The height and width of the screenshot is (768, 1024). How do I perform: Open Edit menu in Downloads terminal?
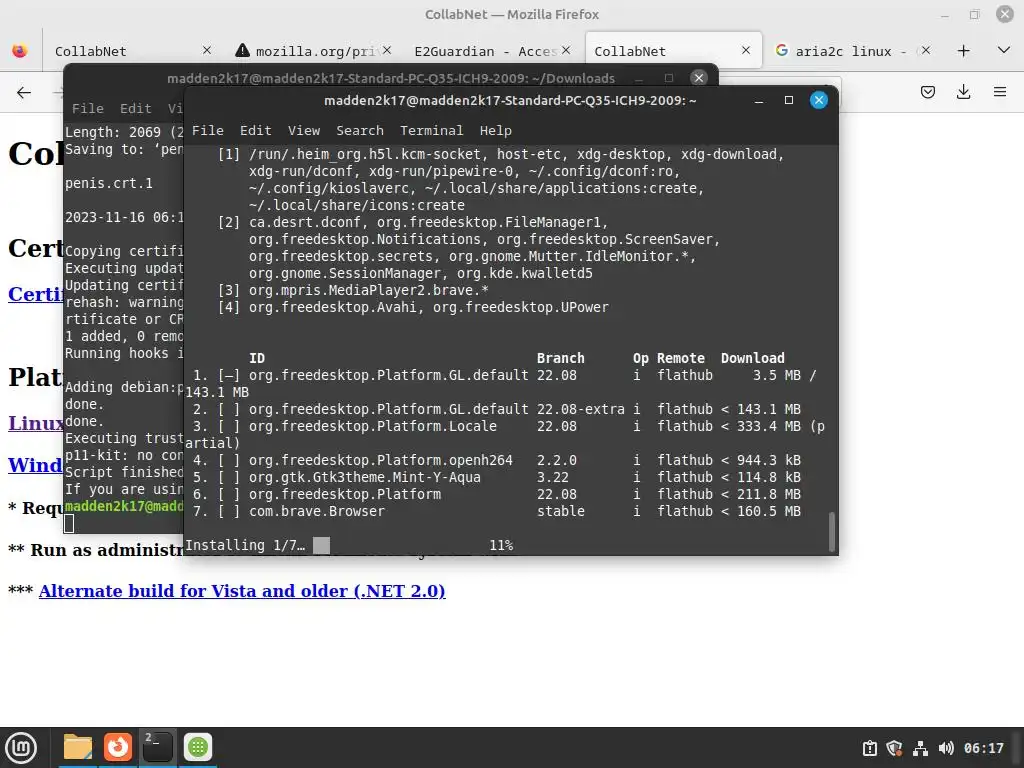pyautogui.click(x=135, y=108)
